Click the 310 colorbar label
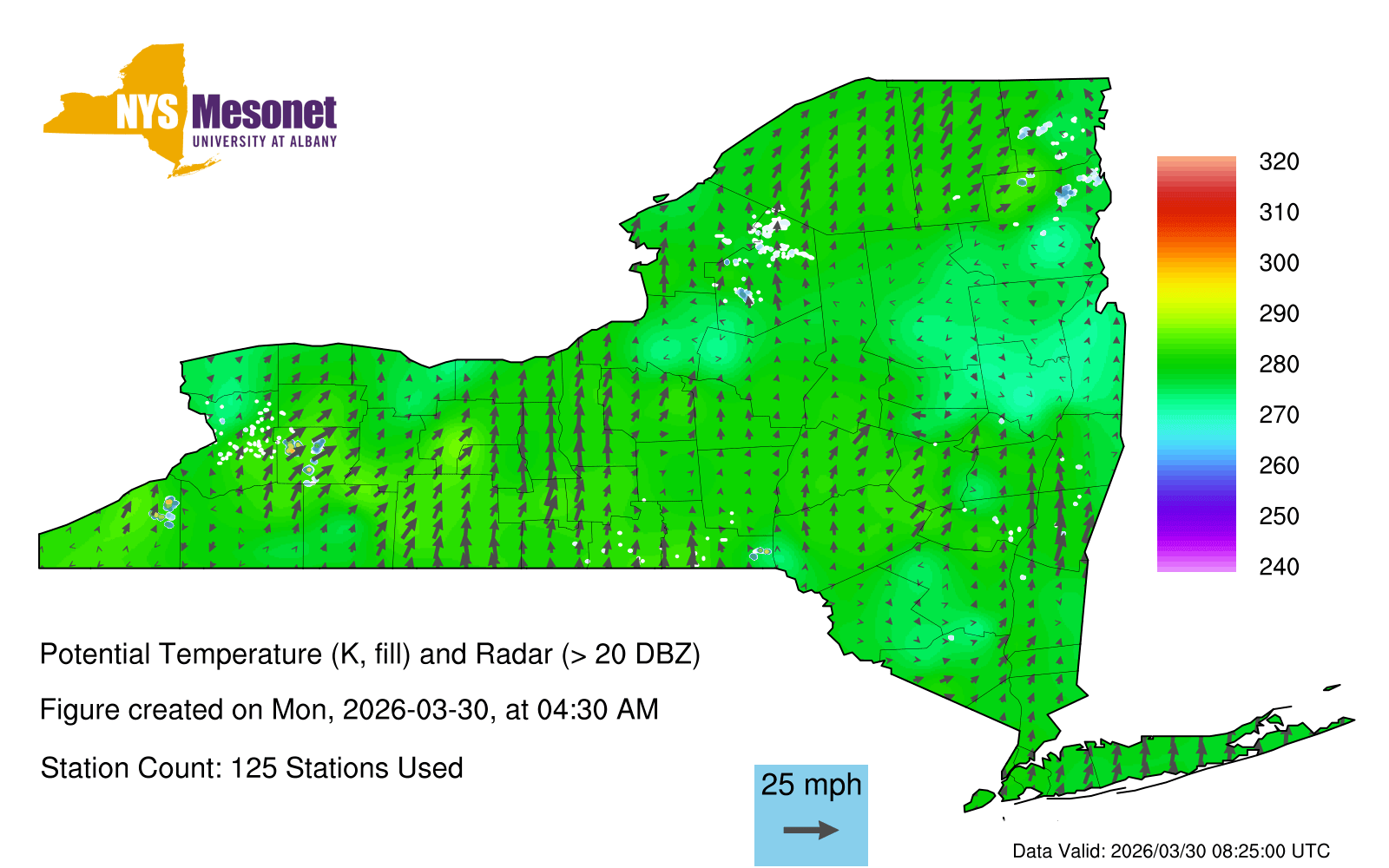 coord(1279,213)
